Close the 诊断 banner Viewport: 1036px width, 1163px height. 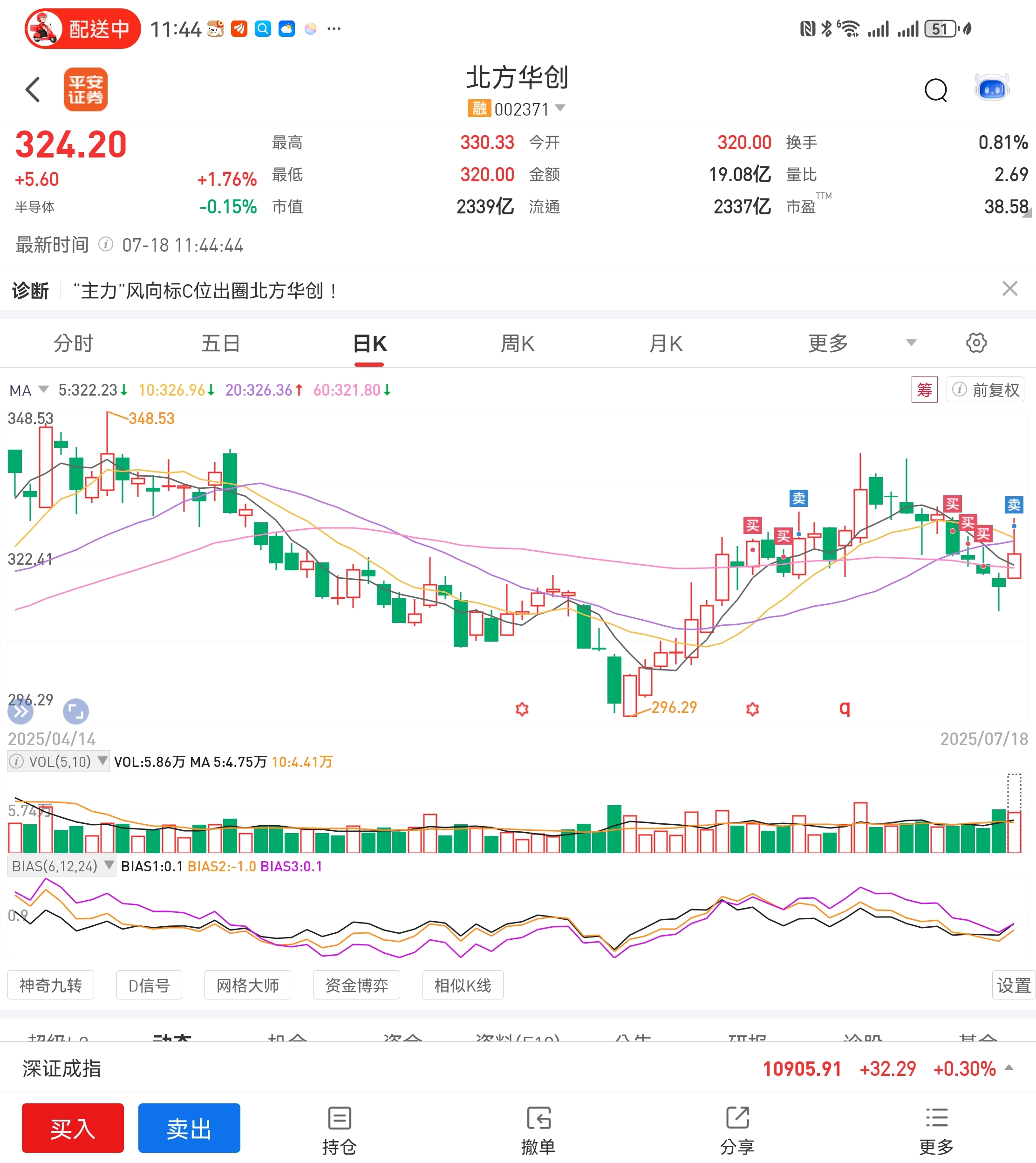coord(1010,289)
